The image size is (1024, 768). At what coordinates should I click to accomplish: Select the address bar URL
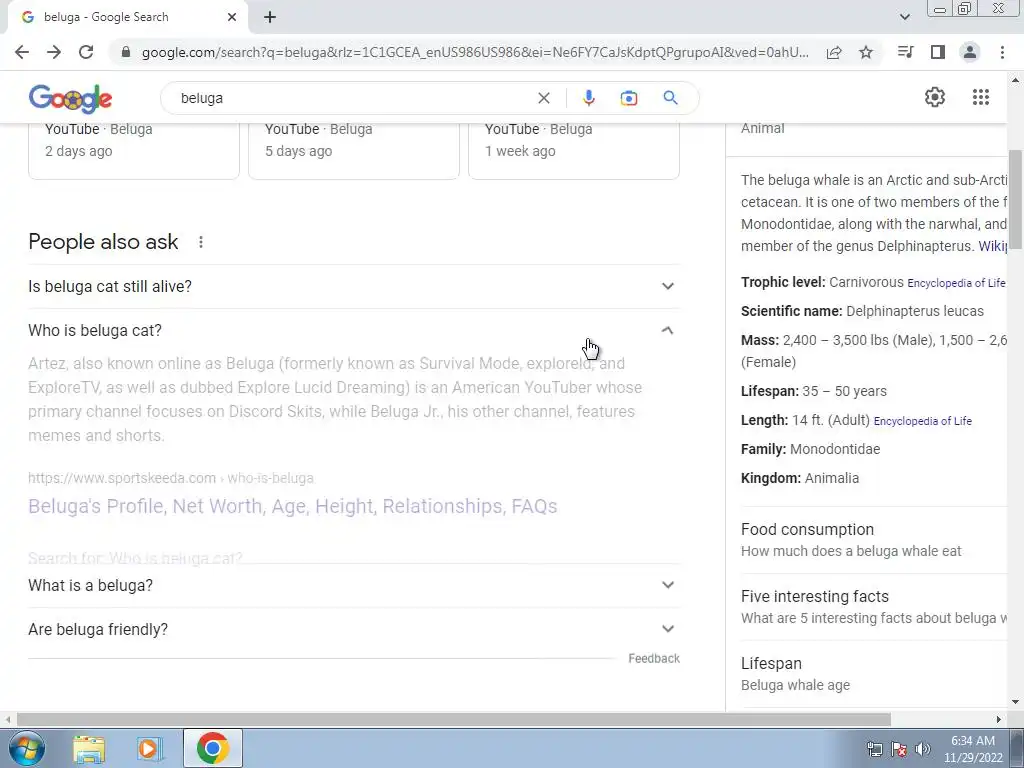pos(475,52)
